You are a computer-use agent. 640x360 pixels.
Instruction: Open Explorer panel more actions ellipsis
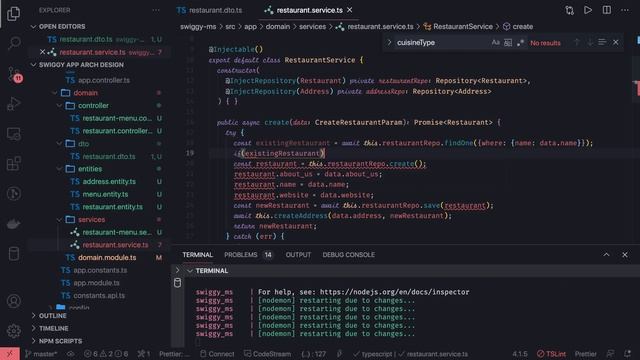pos(156,10)
